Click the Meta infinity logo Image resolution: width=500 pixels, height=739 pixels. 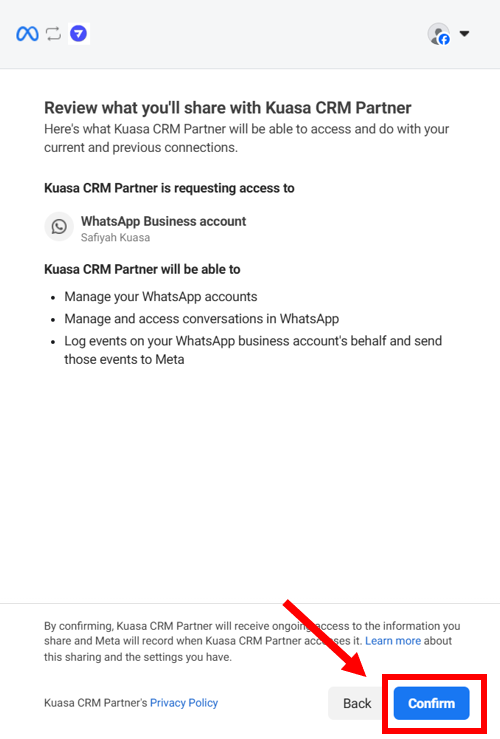(27, 34)
